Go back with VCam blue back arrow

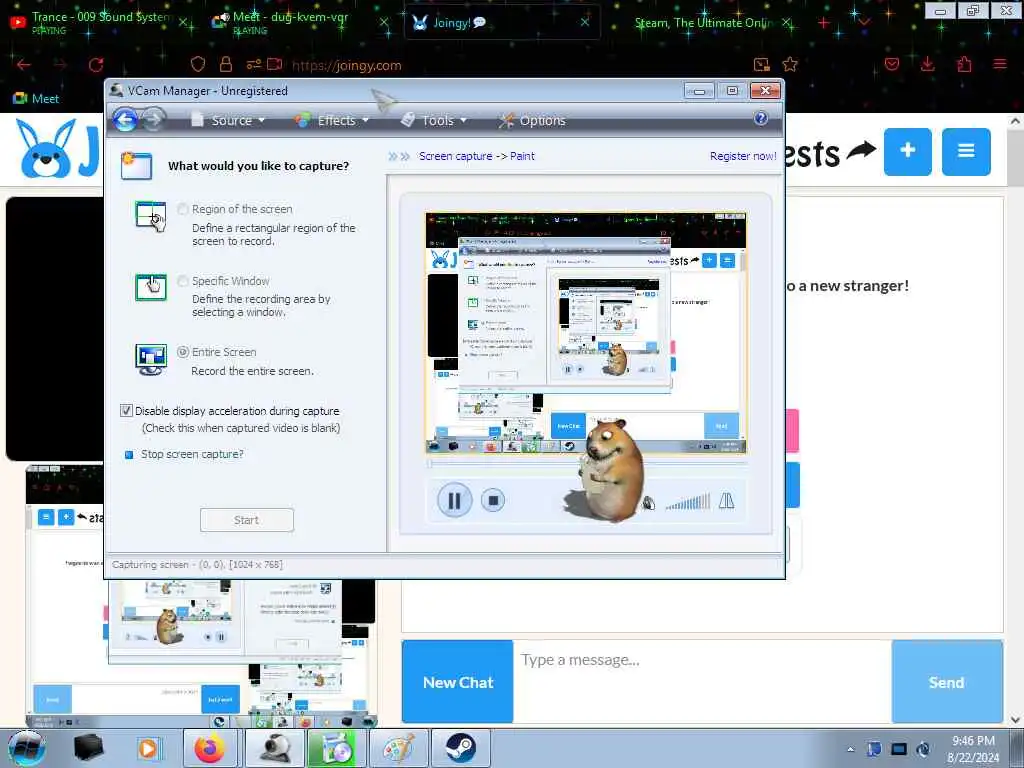125,120
